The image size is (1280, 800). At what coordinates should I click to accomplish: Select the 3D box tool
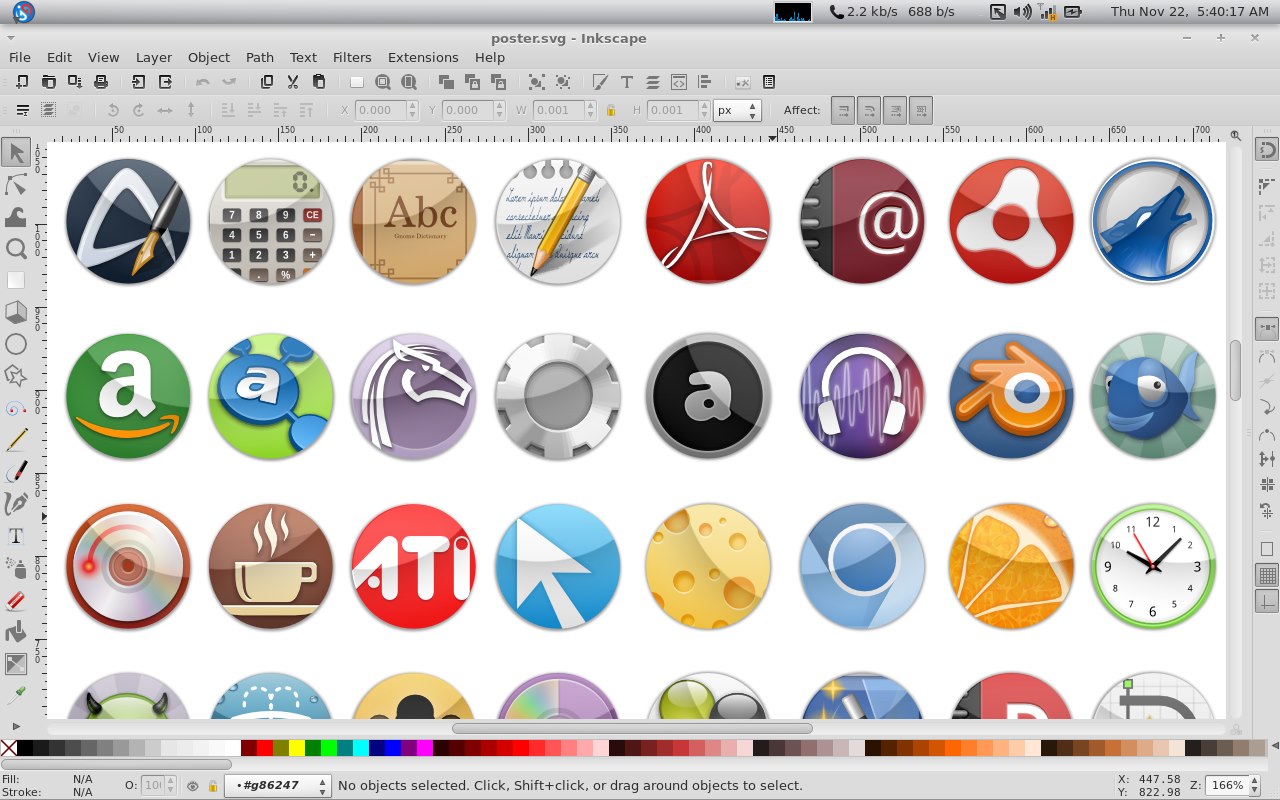pos(16,312)
